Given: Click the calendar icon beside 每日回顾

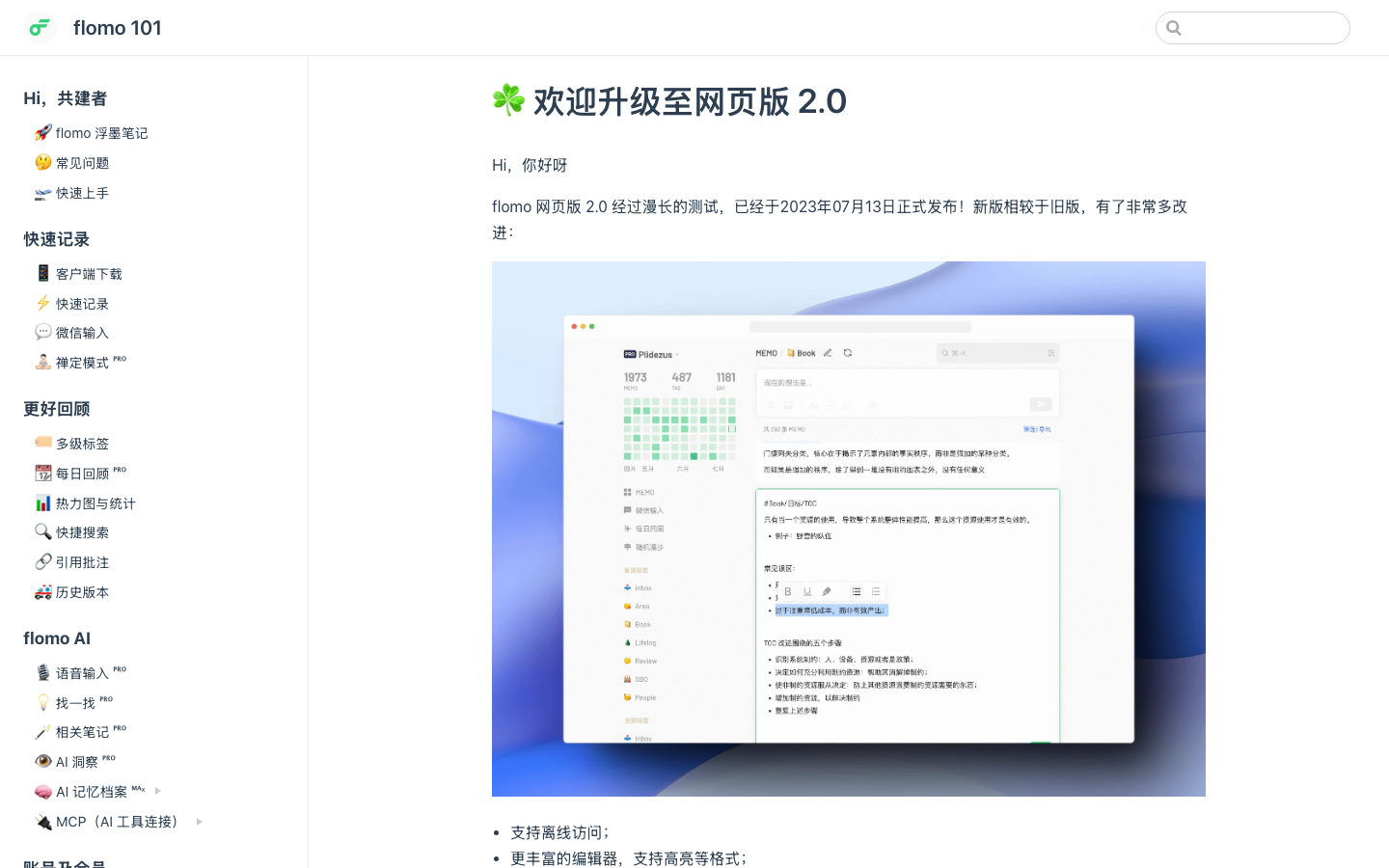Looking at the screenshot, I should (42, 474).
